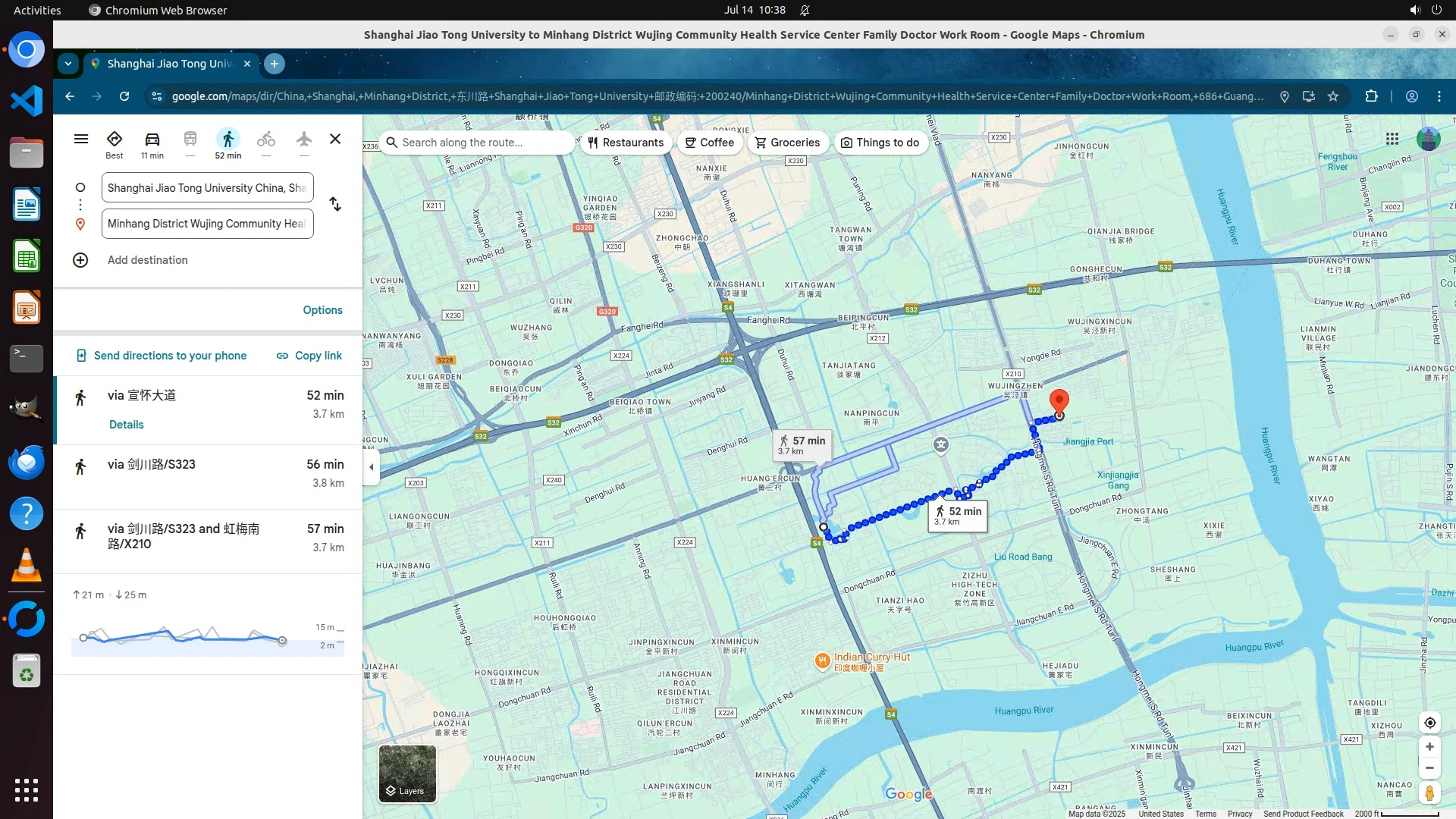Open the Google apps grid

(x=1392, y=139)
